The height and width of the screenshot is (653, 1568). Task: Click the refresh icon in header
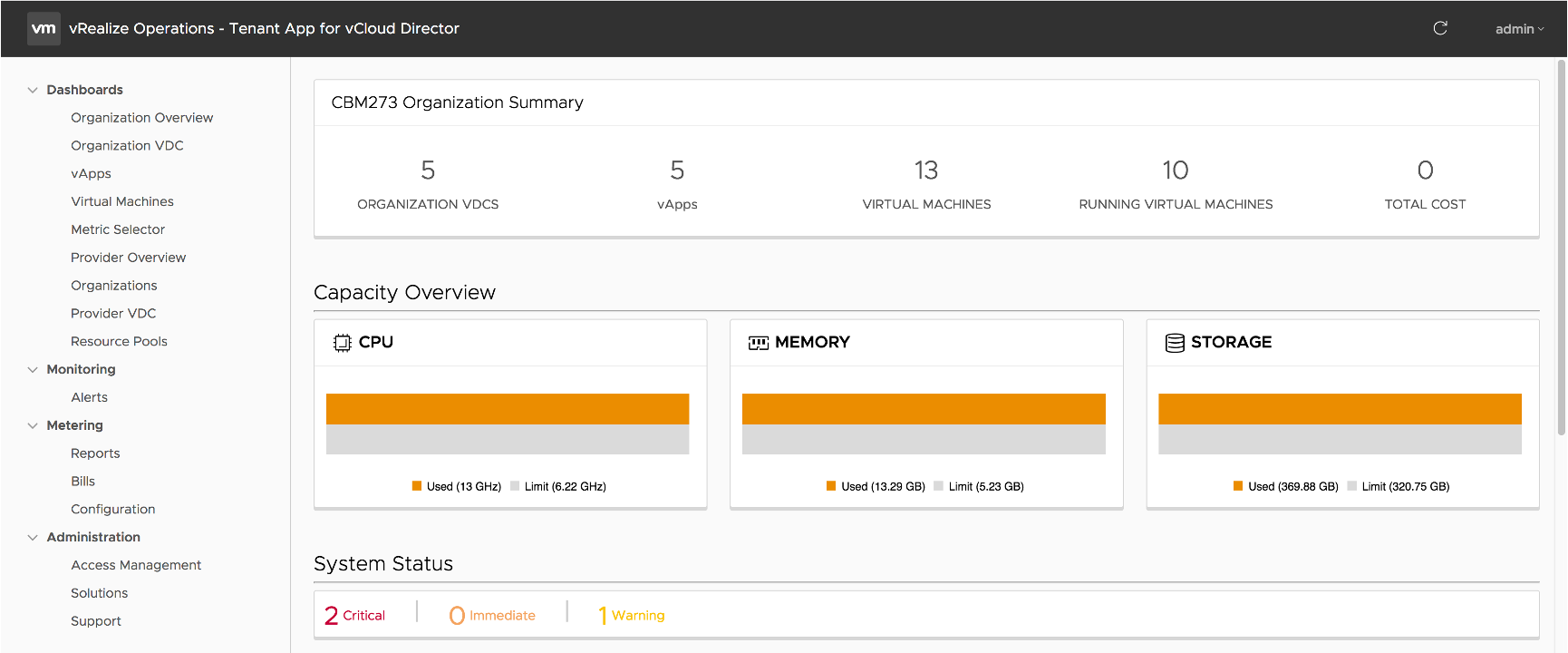[1440, 28]
